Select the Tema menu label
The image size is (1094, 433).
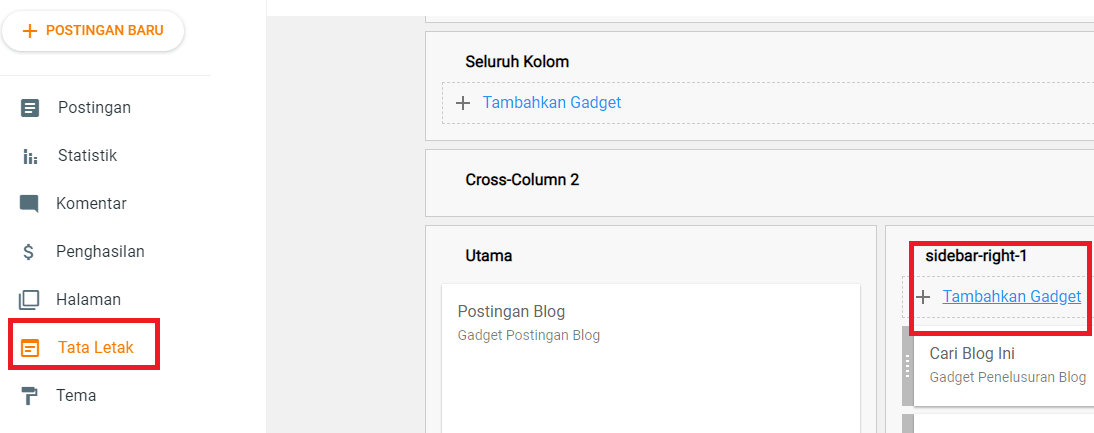77,396
